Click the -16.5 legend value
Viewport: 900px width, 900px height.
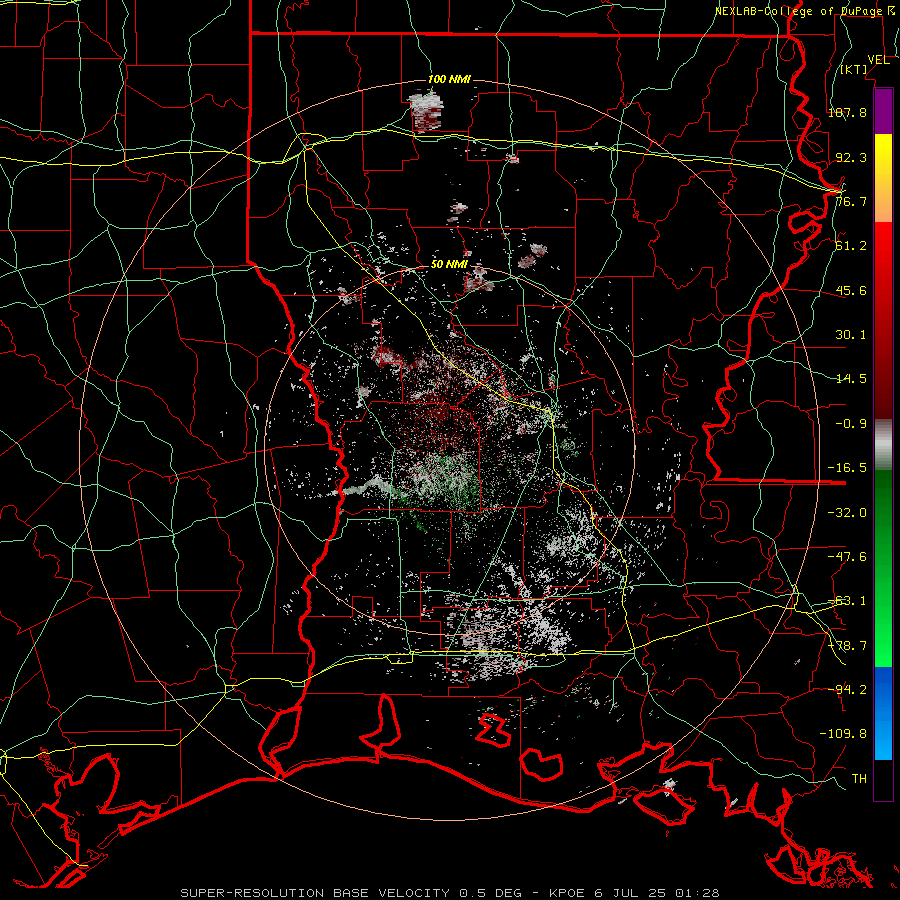pos(847,468)
